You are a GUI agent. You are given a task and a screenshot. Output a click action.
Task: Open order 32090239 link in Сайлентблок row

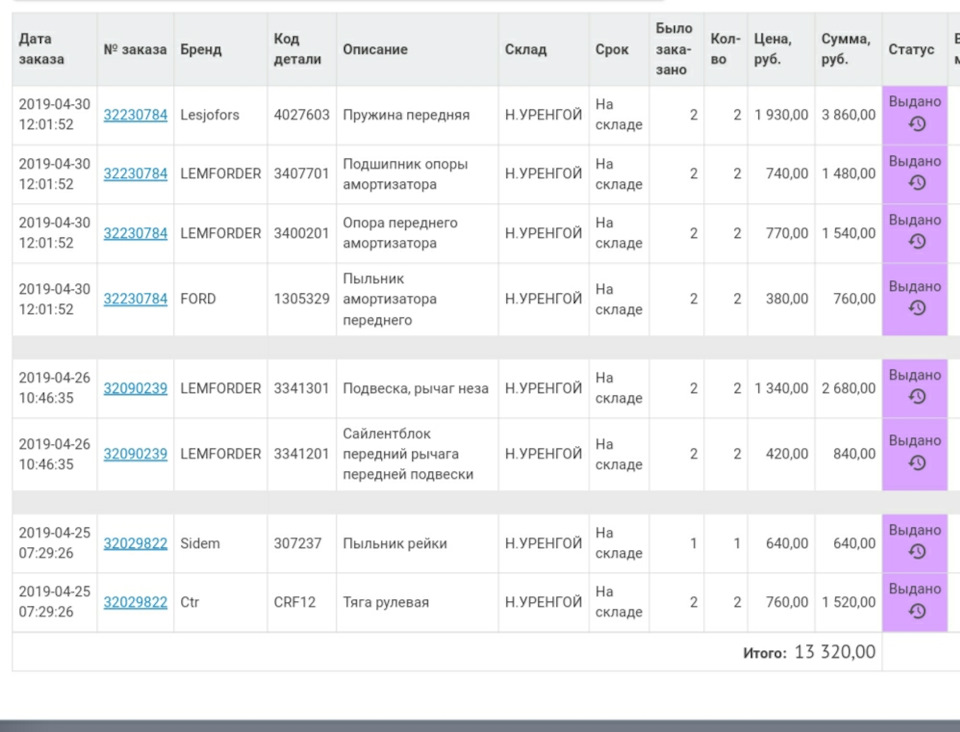135,453
